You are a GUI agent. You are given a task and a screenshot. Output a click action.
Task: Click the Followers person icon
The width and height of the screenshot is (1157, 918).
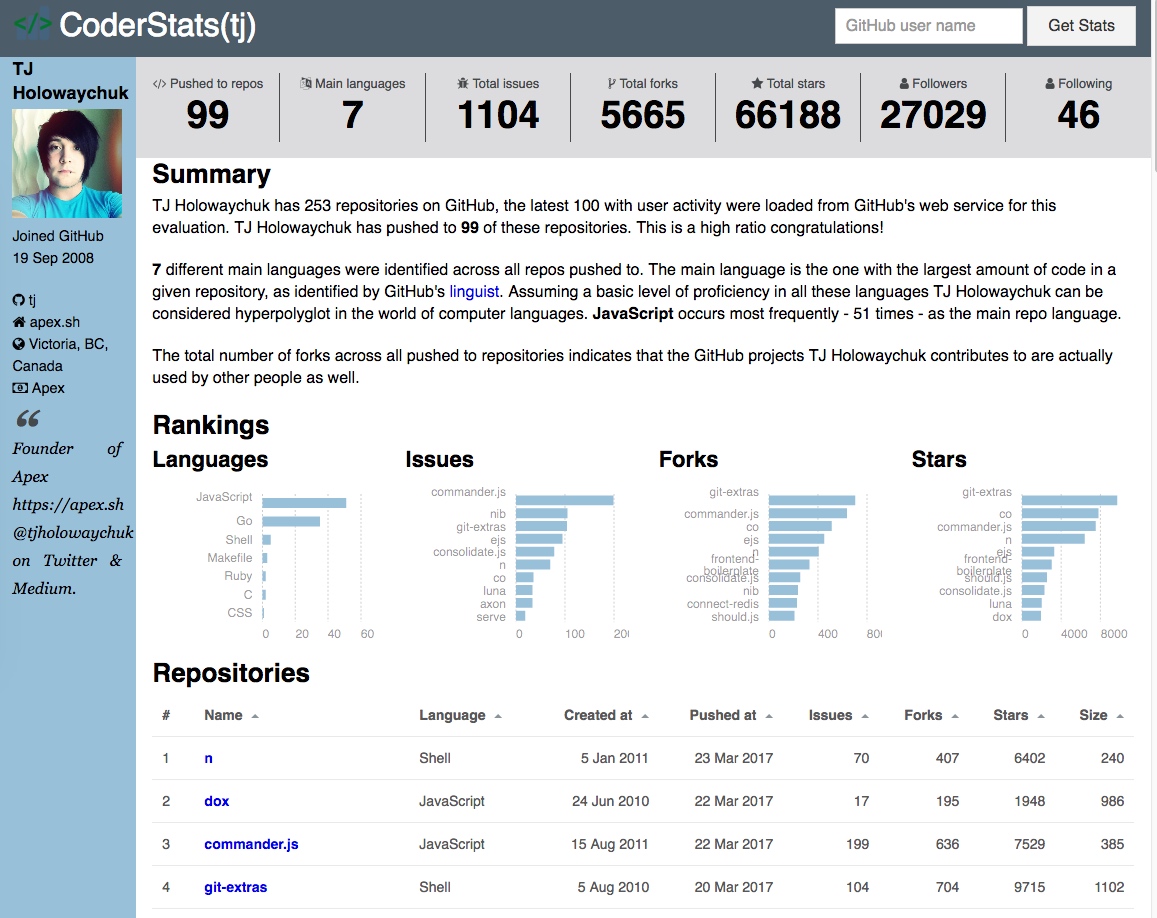(x=904, y=83)
